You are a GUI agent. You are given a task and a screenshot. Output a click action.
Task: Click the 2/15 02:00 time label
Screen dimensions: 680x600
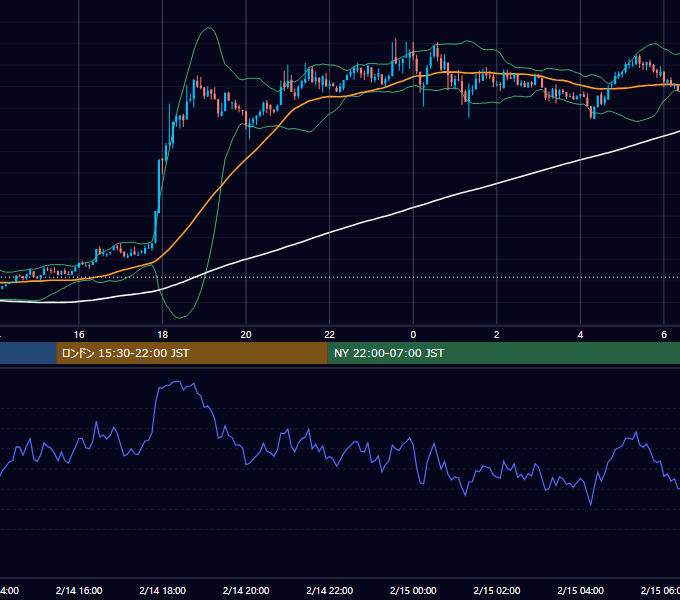click(x=497, y=590)
